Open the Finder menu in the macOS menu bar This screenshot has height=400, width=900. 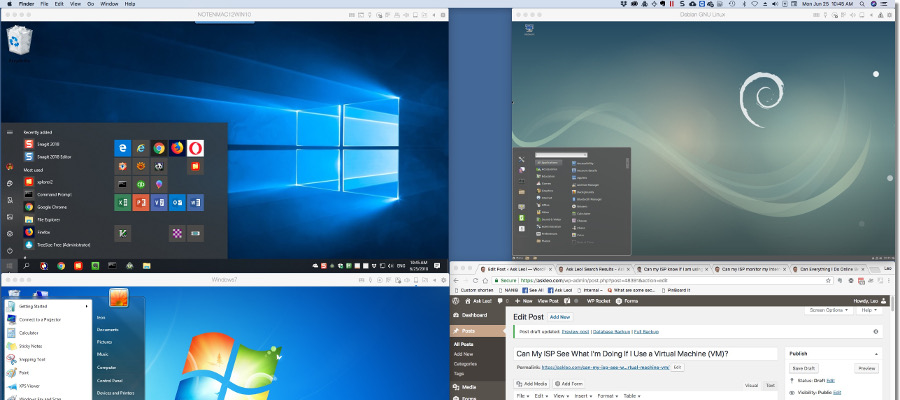[x=27, y=3]
